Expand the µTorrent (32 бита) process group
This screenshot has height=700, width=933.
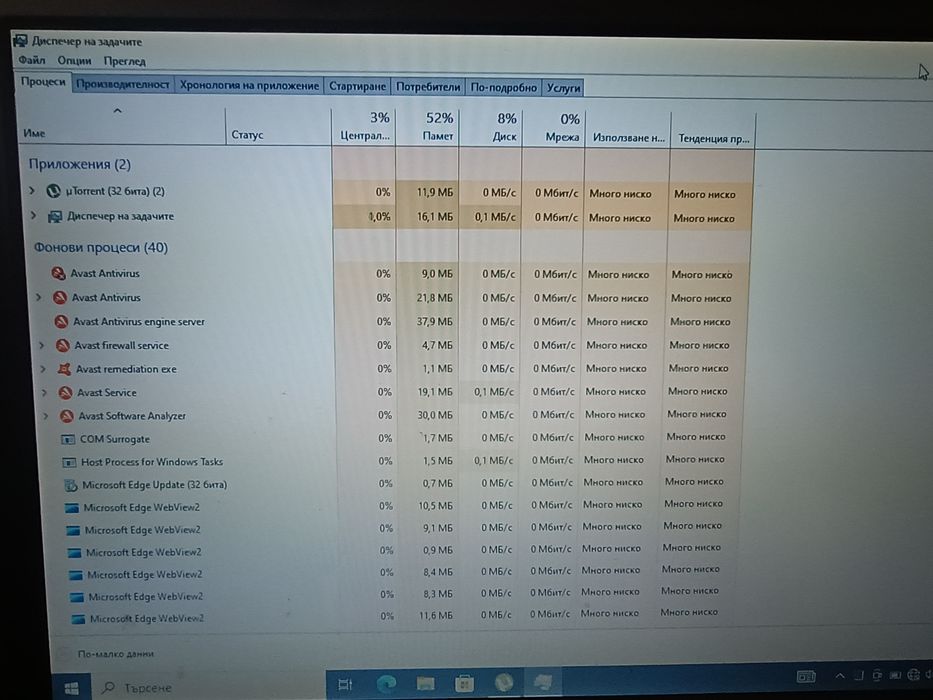[32, 190]
